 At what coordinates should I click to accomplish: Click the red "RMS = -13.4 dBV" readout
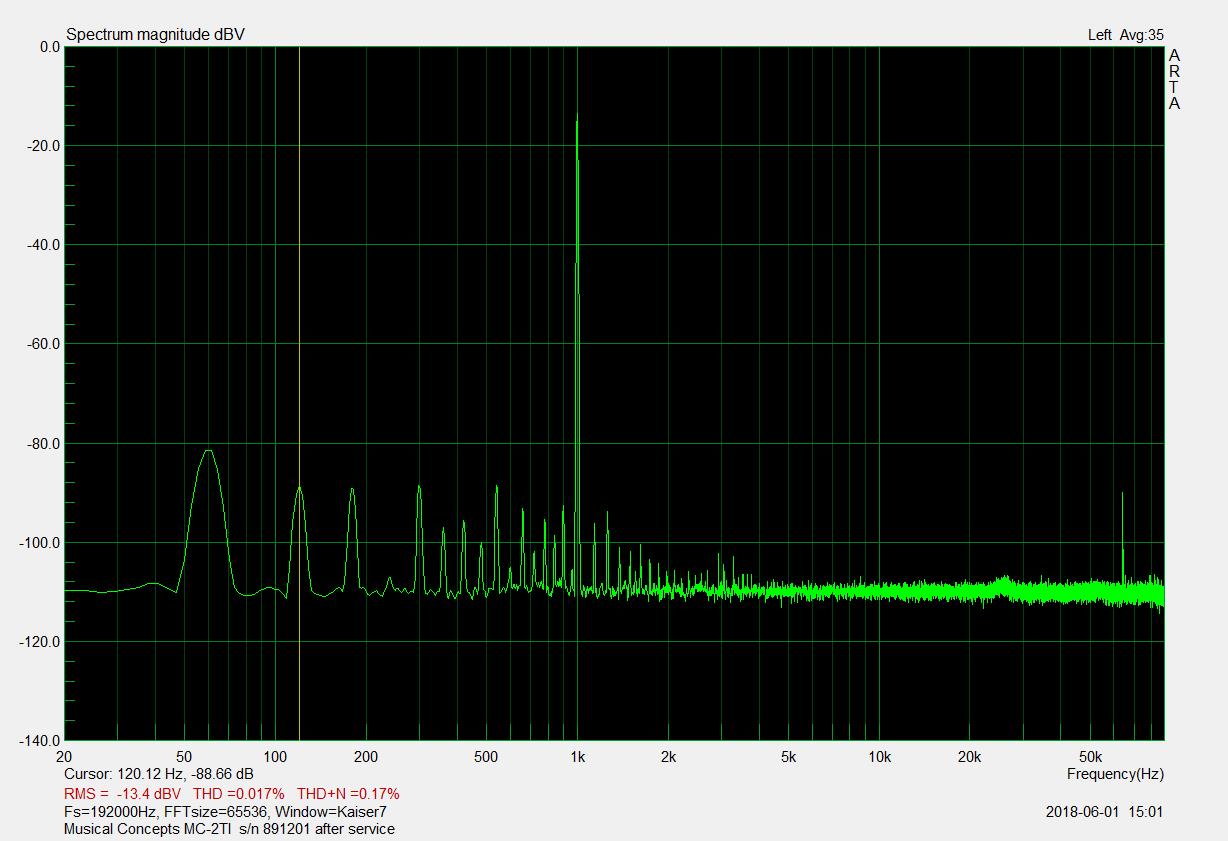pyautogui.click(x=122, y=794)
